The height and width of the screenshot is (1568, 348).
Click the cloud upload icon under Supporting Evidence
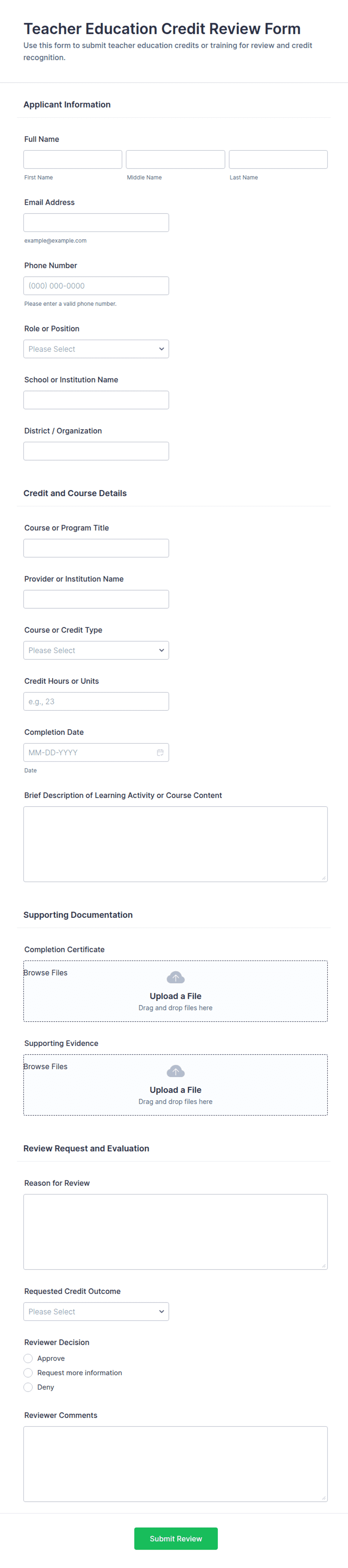point(175,1071)
